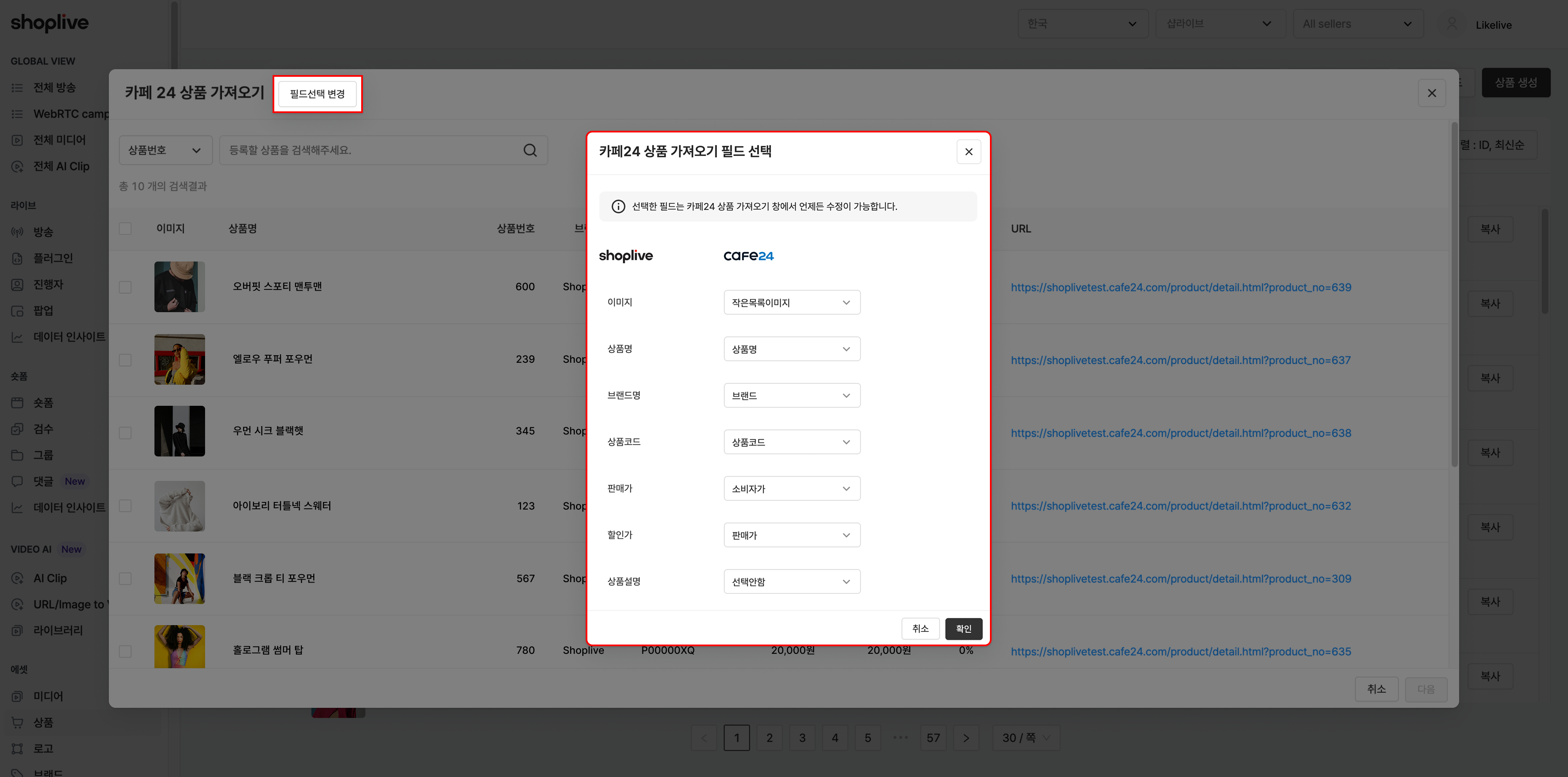Click the Likelive user avatar icon
This screenshot has width=1568, height=777.
pos(1452,24)
